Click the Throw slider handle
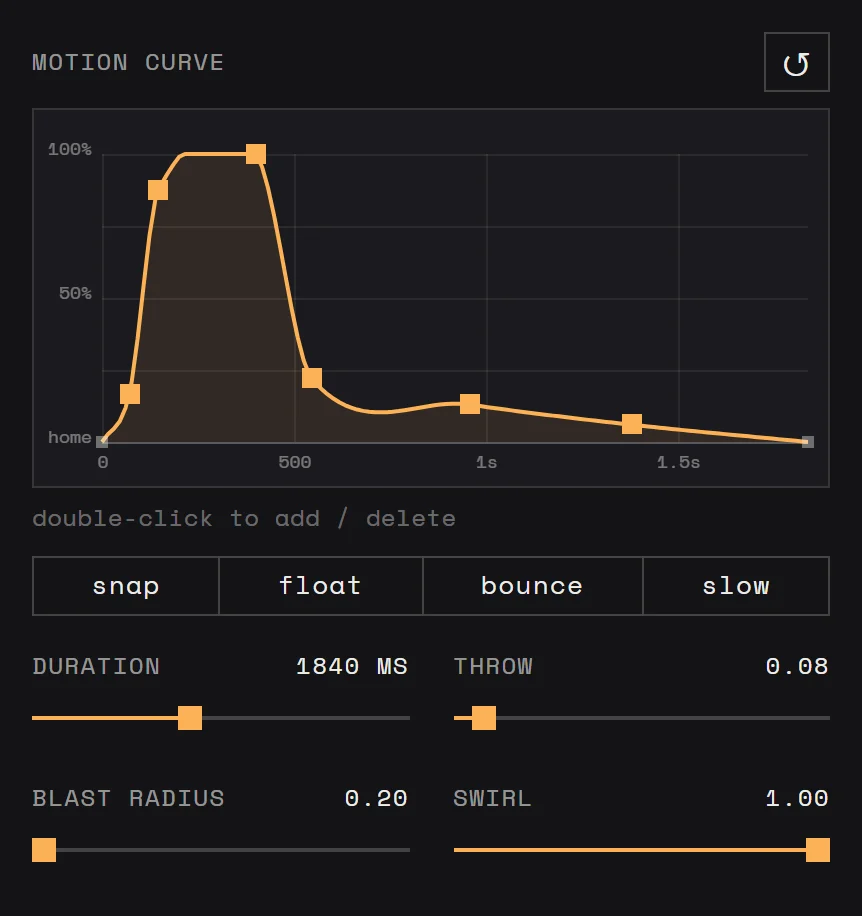Viewport: 862px width, 916px height. coord(484,718)
